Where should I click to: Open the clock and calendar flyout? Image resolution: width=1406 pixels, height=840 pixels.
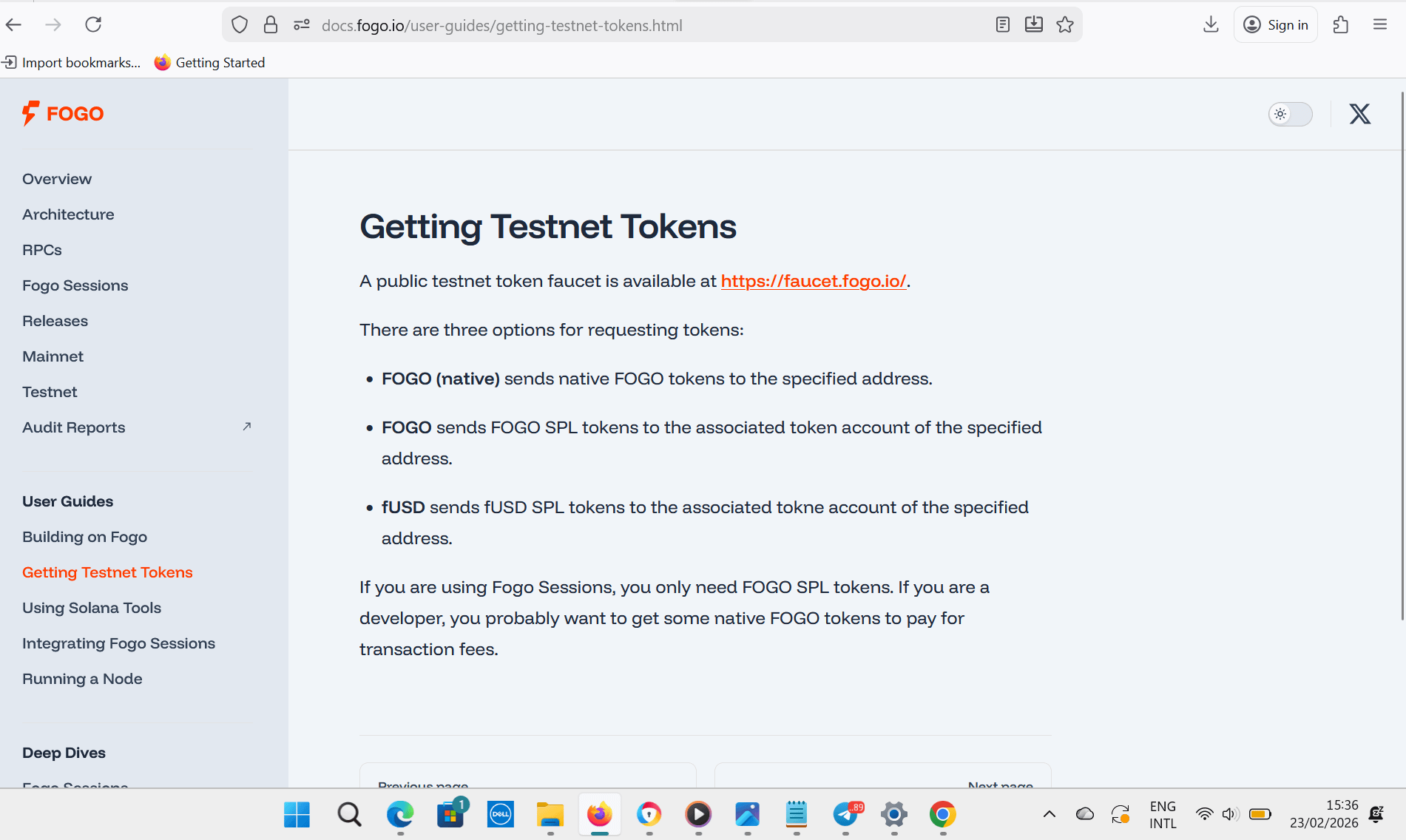click(x=1324, y=814)
